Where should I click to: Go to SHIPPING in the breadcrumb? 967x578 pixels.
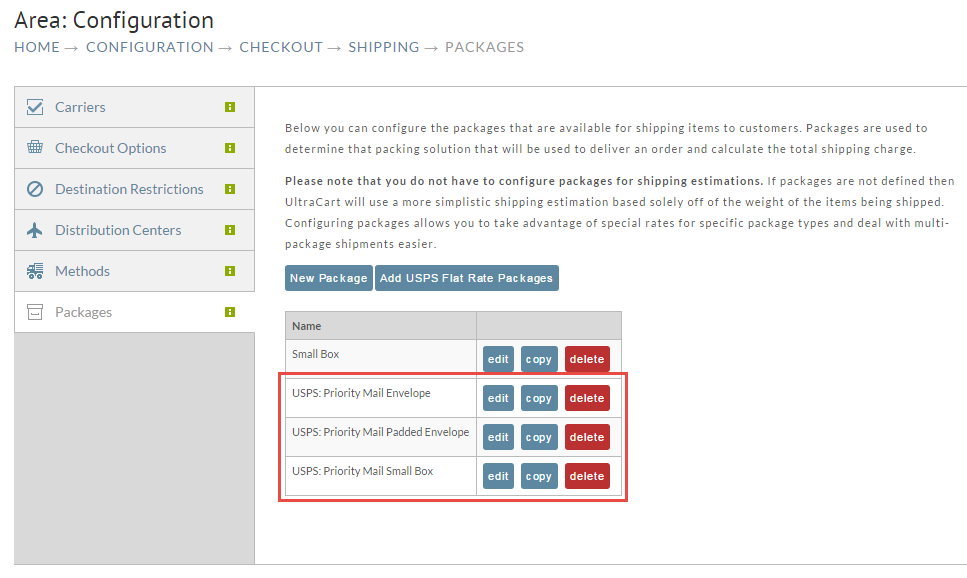[x=384, y=47]
